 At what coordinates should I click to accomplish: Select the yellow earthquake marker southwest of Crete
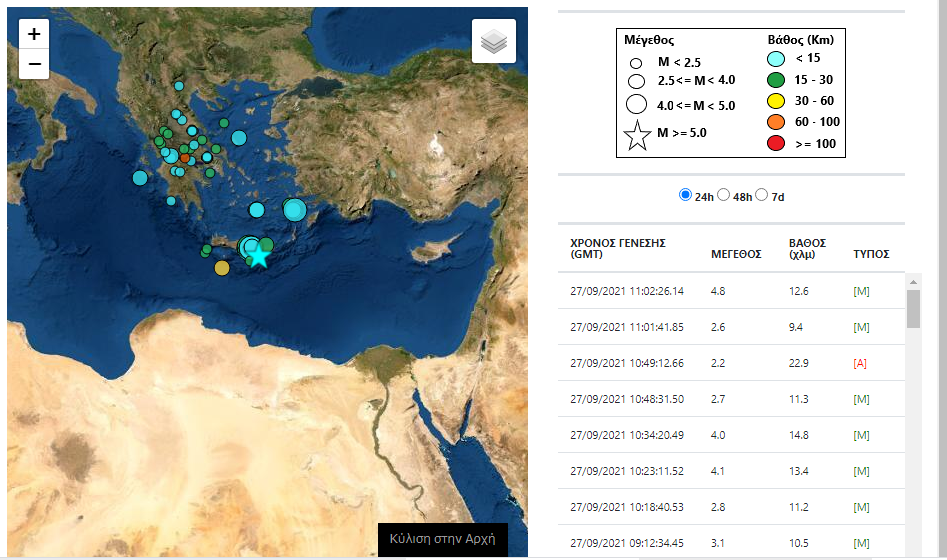pos(222,267)
